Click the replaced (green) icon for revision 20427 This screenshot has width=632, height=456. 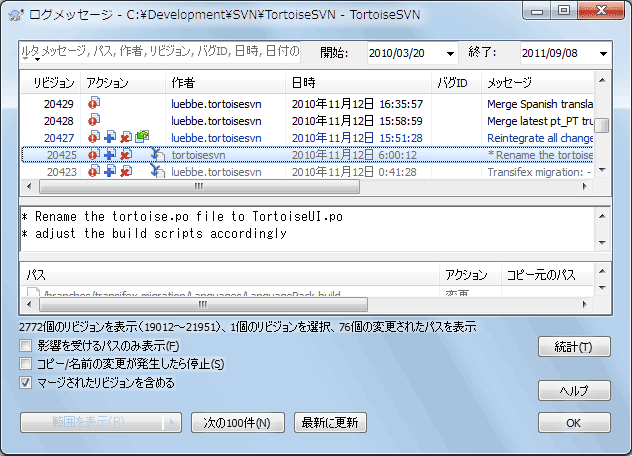pyautogui.click(x=142, y=137)
